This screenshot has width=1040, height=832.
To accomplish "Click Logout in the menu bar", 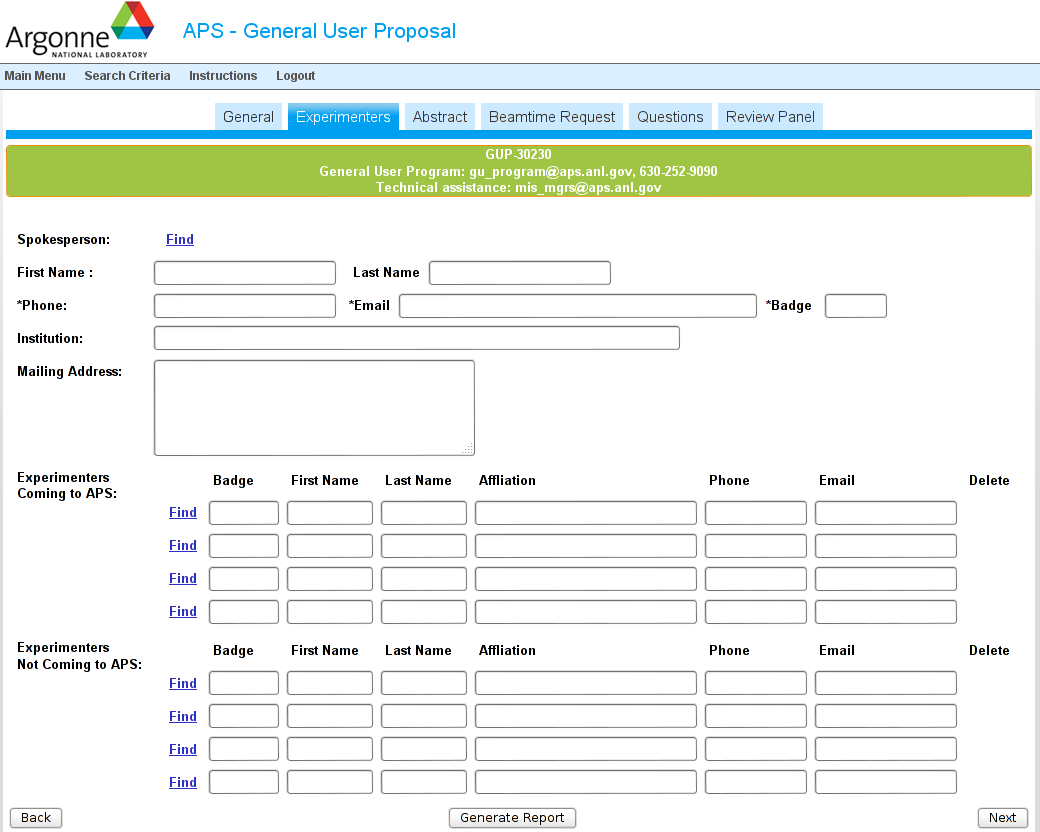I will coord(295,76).
